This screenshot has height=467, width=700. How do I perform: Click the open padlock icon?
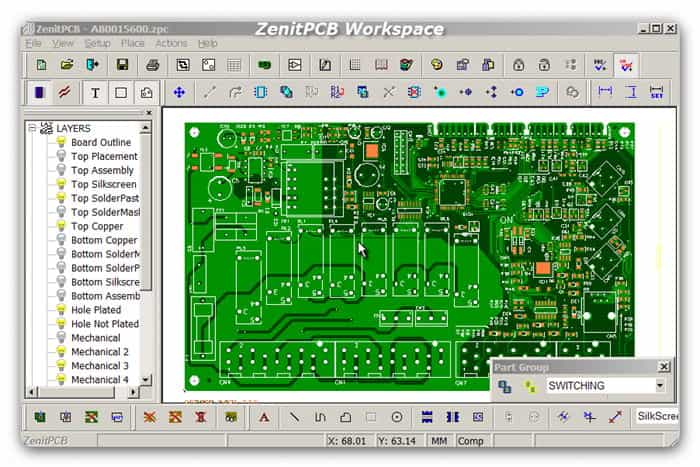(x=544, y=66)
